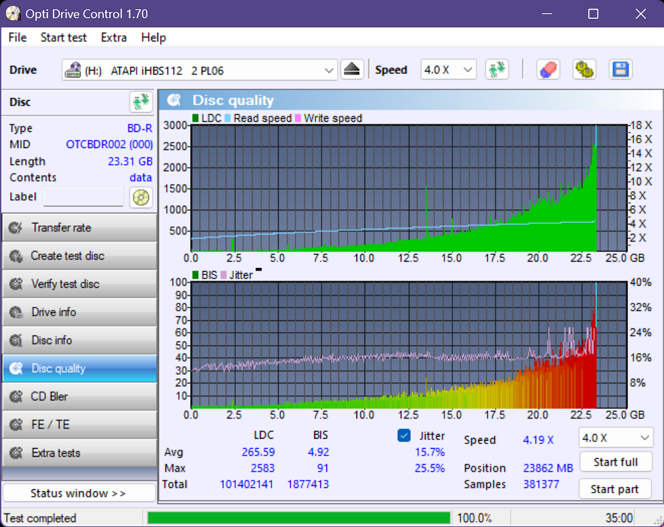Click the disc label icon beside Label field
The image size is (664, 527).
pyautogui.click(x=141, y=197)
